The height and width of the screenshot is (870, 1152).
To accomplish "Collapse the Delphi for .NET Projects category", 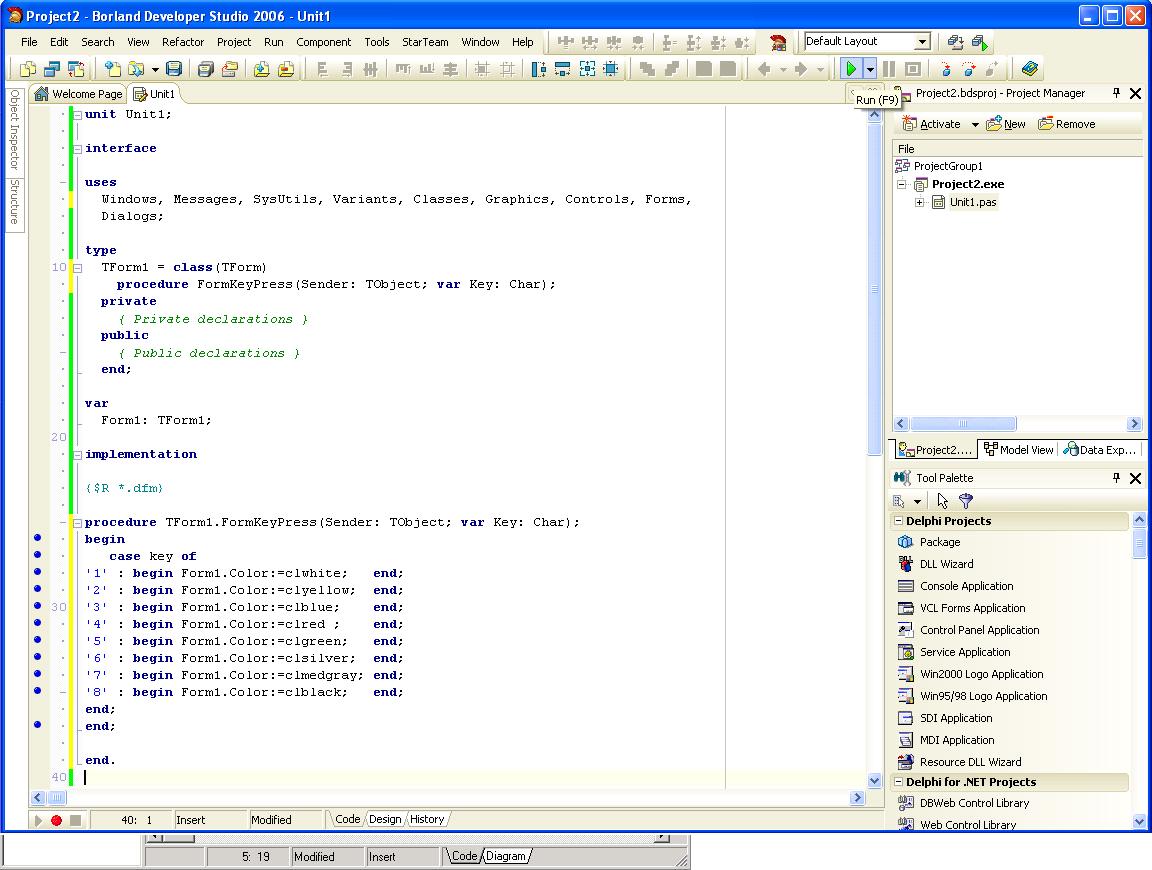I will point(898,782).
